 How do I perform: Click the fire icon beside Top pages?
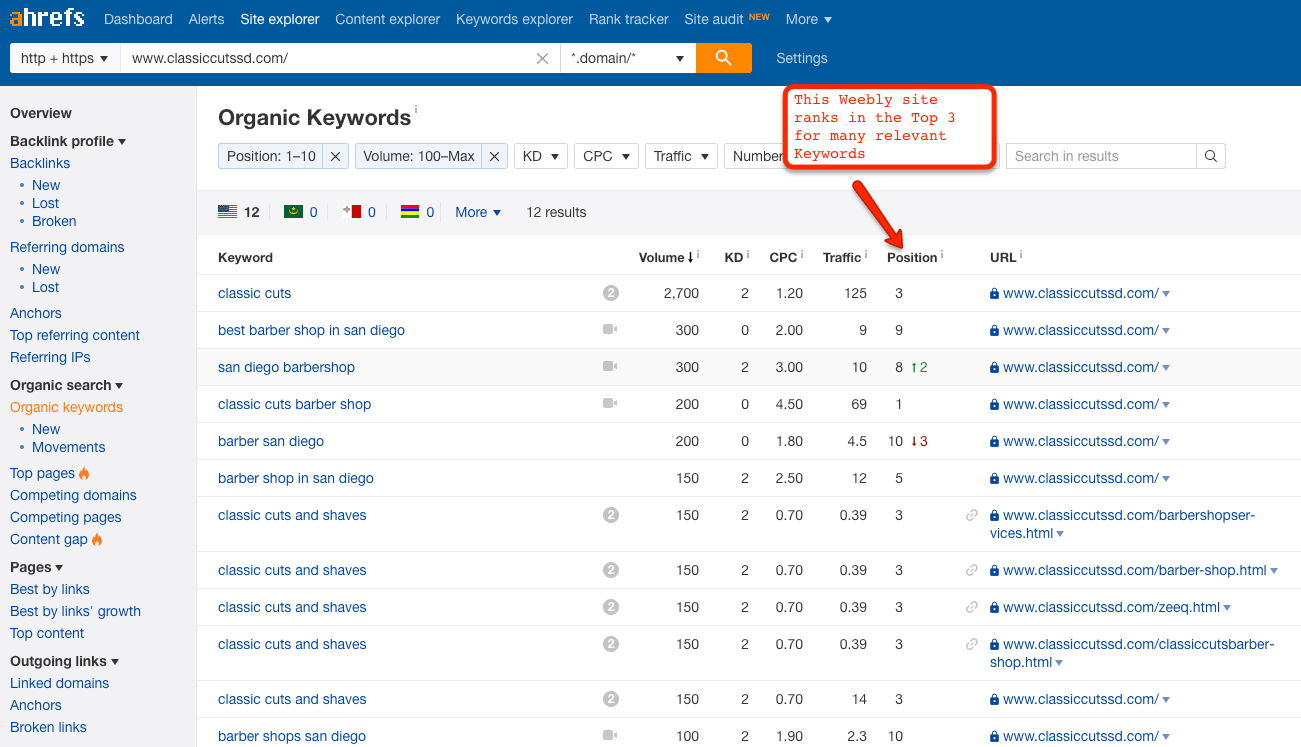[84, 473]
